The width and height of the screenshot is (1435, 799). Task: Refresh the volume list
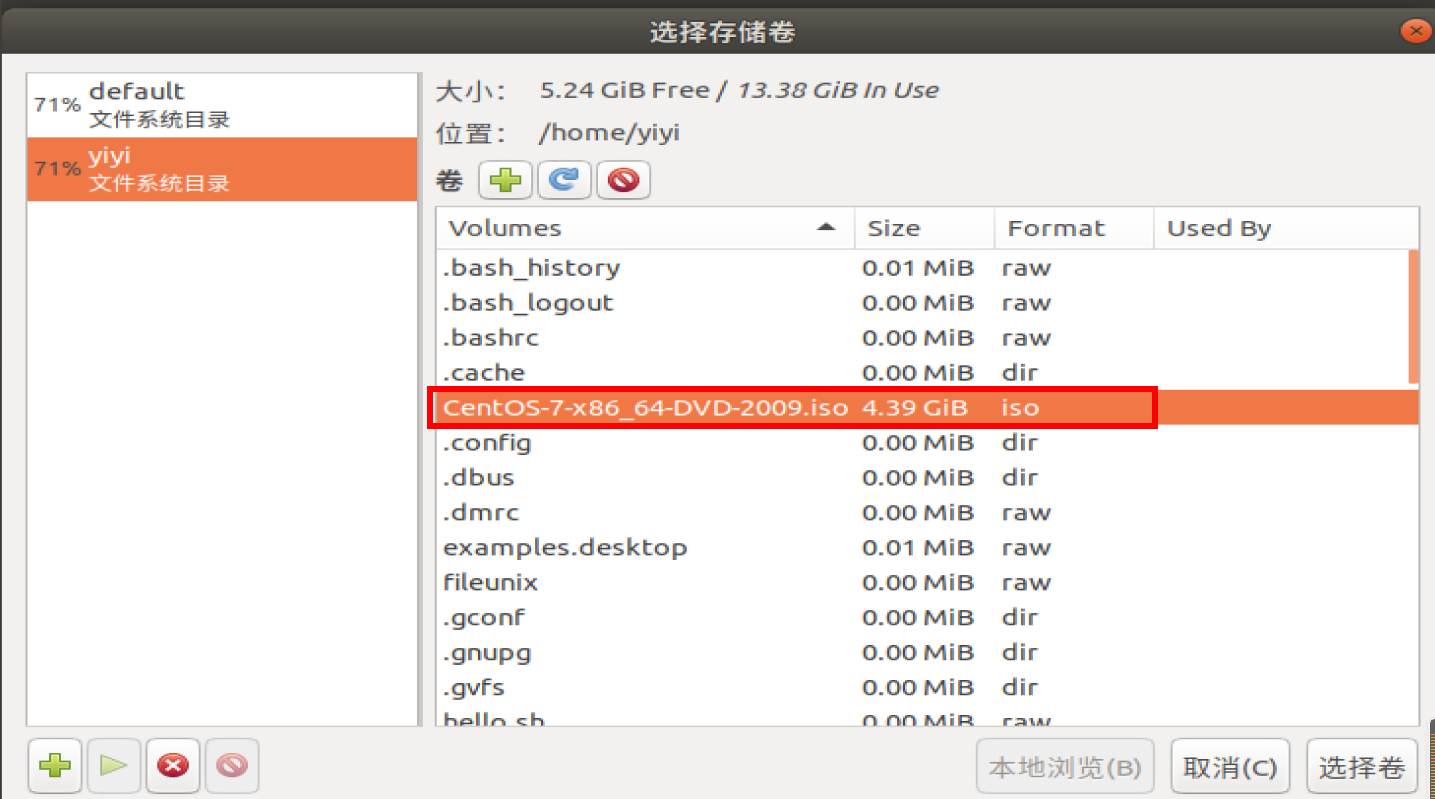coord(564,180)
